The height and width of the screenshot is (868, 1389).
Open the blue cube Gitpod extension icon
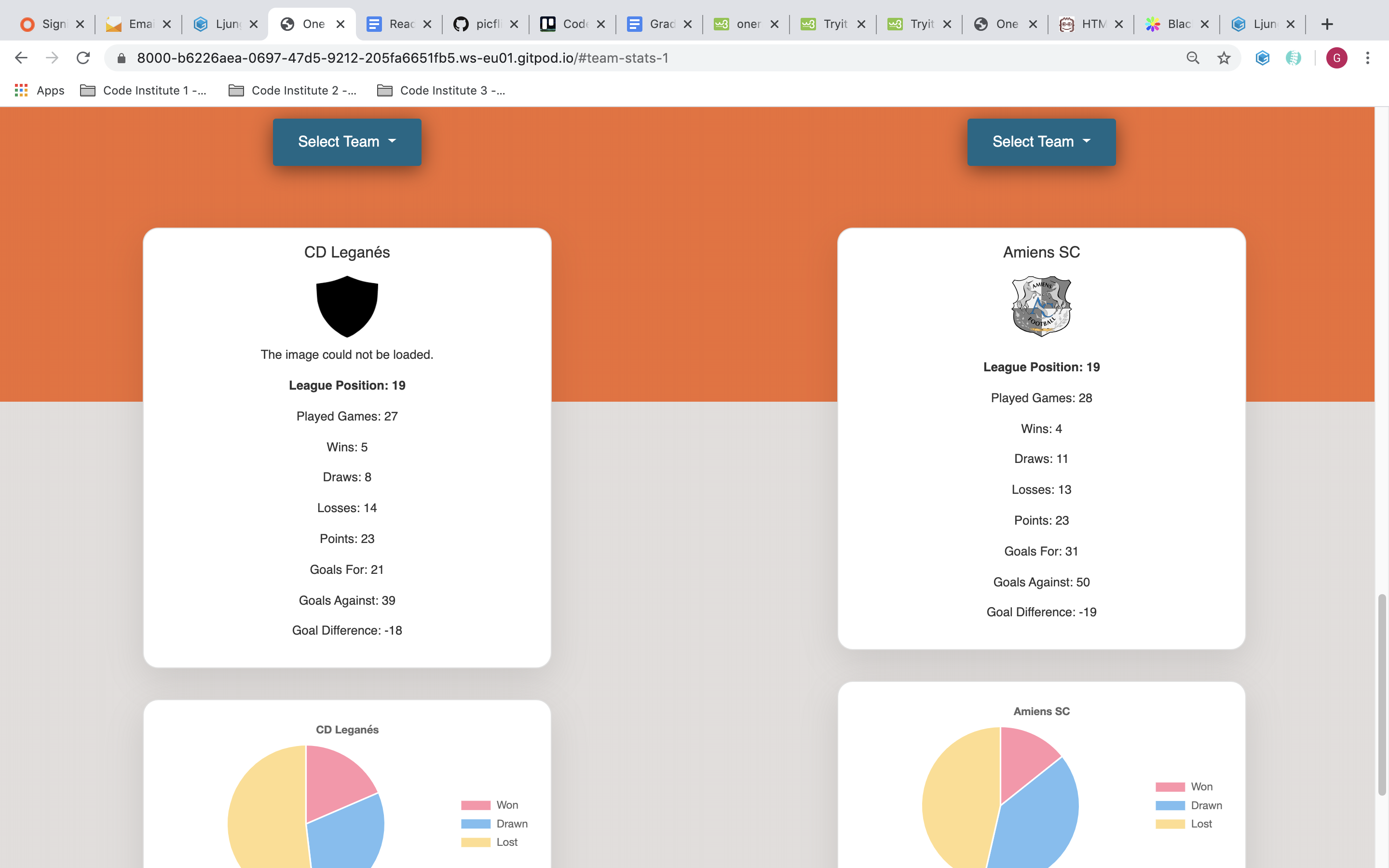click(x=1262, y=58)
